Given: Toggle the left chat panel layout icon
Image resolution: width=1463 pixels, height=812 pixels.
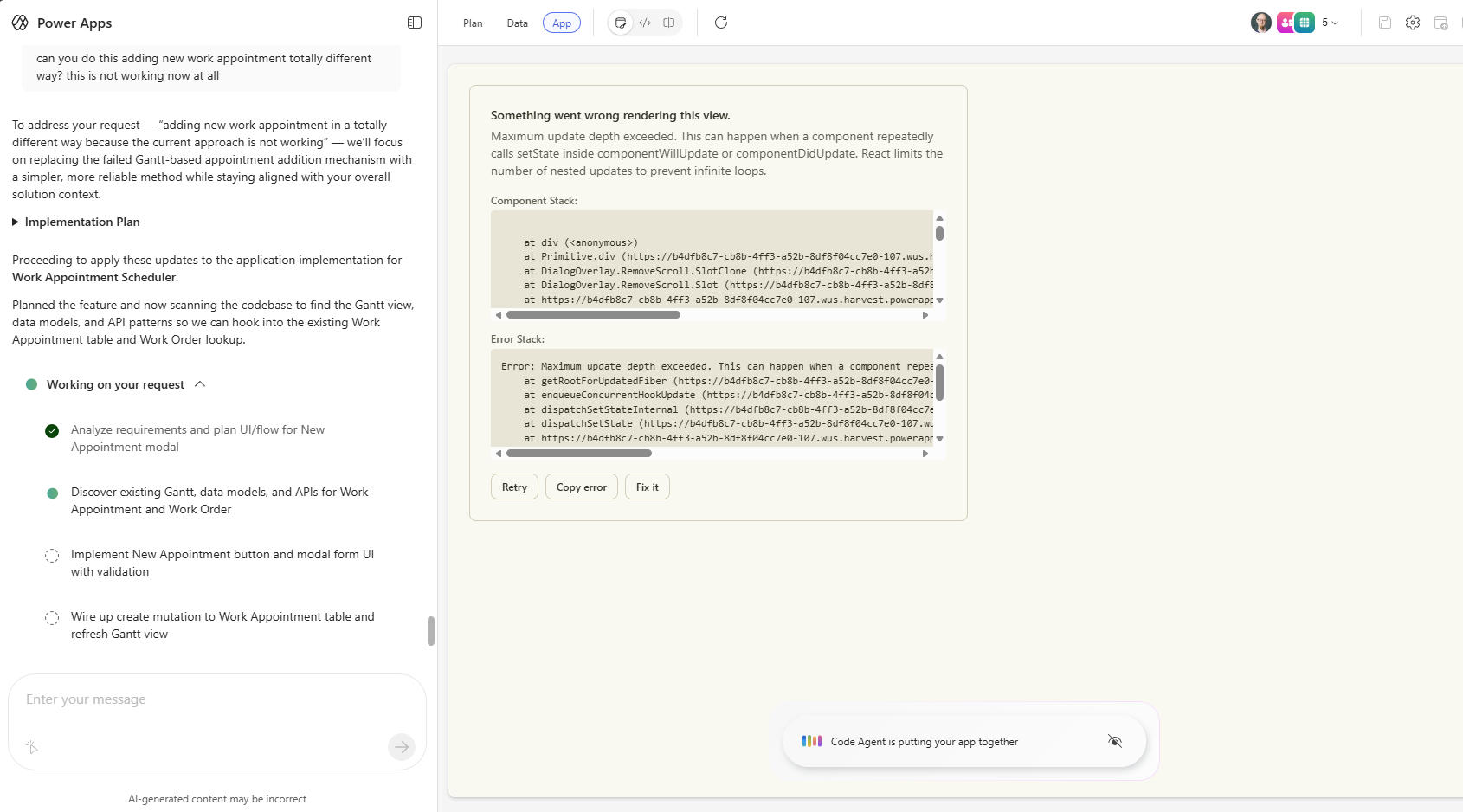Looking at the screenshot, I should pyautogui.click(x=415, y=23).
